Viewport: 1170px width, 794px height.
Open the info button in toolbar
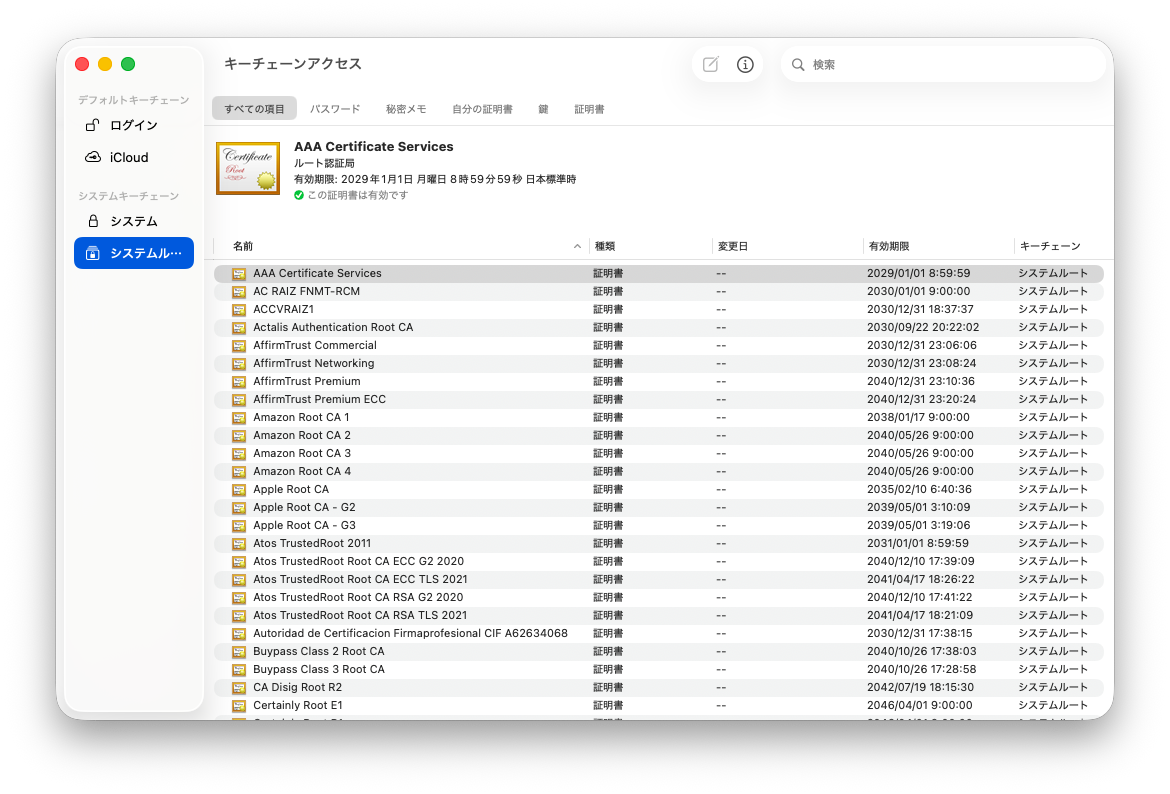tap(745, 64)
